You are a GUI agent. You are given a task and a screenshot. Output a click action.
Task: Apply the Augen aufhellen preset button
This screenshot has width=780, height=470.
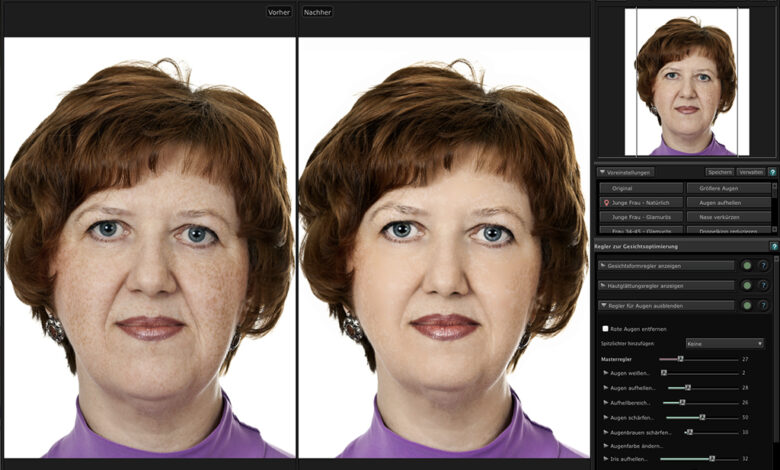pos(728,202)
